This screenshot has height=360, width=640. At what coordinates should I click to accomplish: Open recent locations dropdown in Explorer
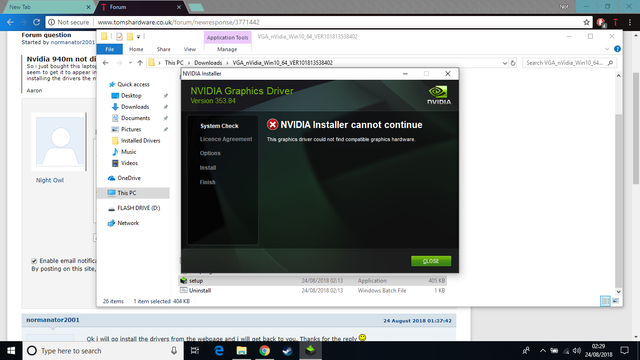tap(130, 63)
